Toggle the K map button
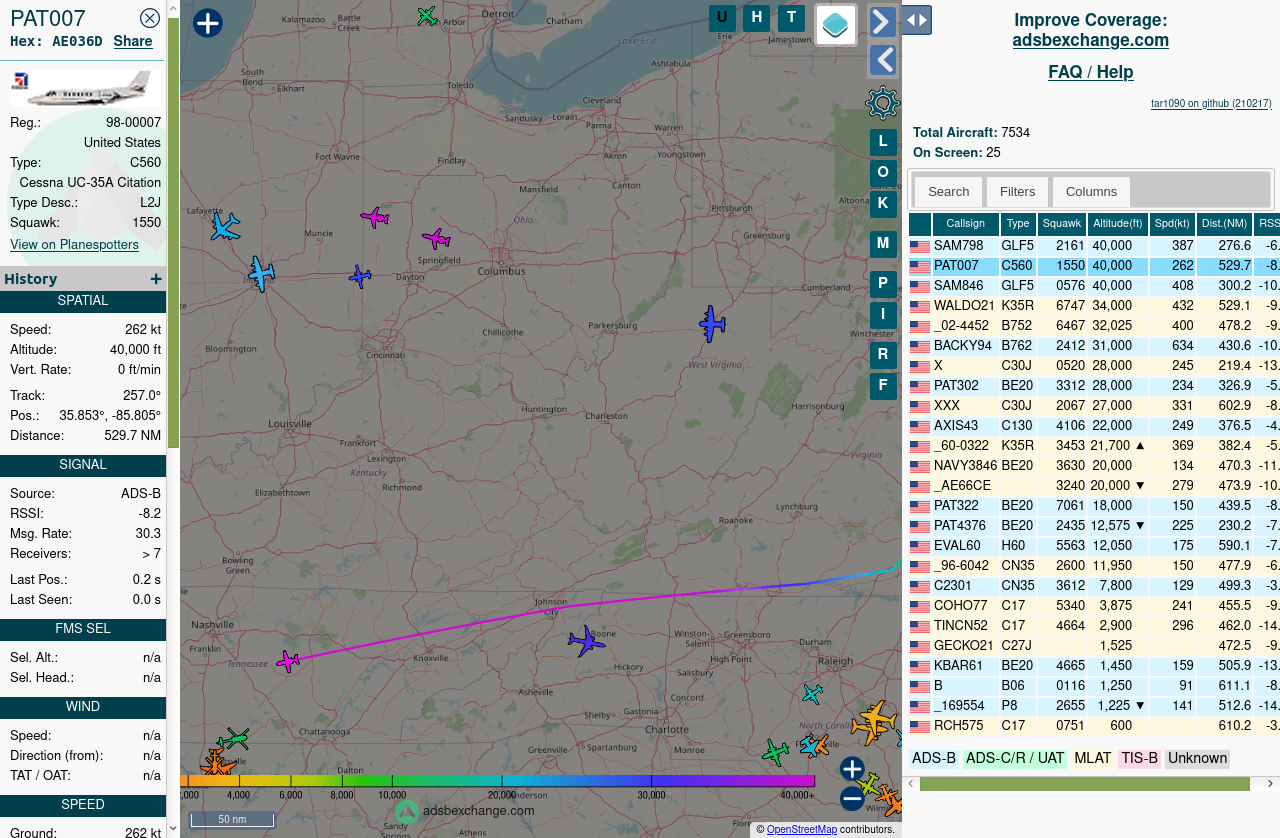 883,204
